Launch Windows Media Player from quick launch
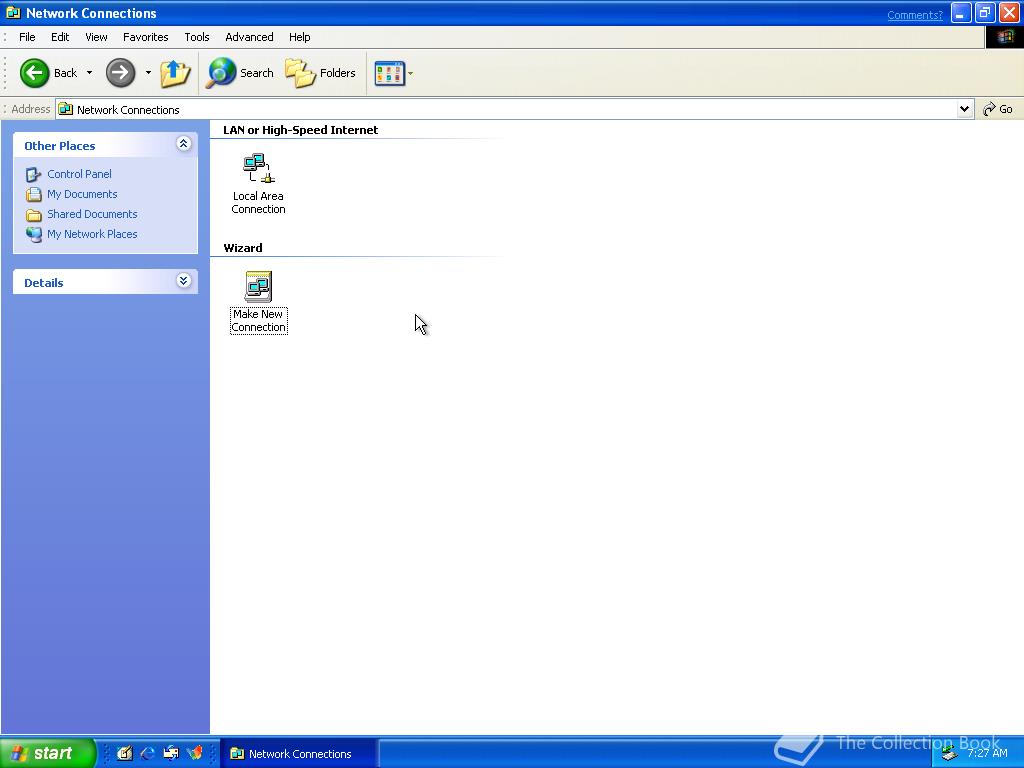 click(196, 753)
